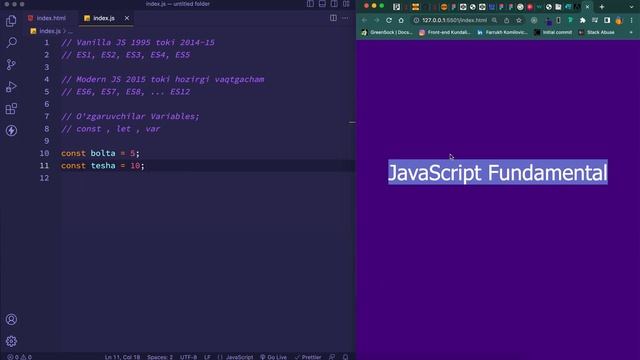Viewport: 640px width, 360px height.
Task: Open the errors and warnings count in status bar
Action: tap(19, 357)
